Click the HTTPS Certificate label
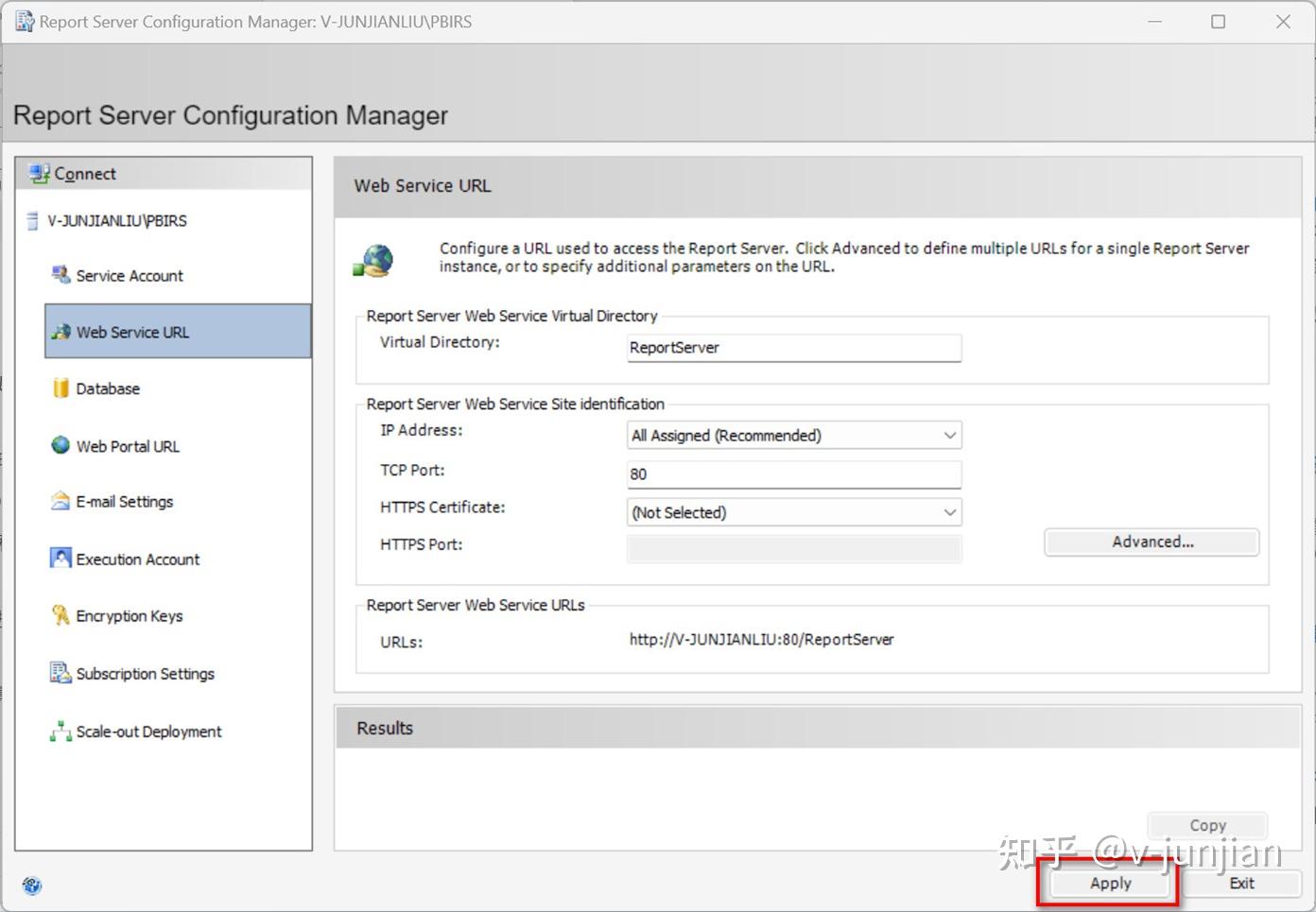Viewport: 1316px width, 912px height. pyautogui.click(x=442, y=508)
